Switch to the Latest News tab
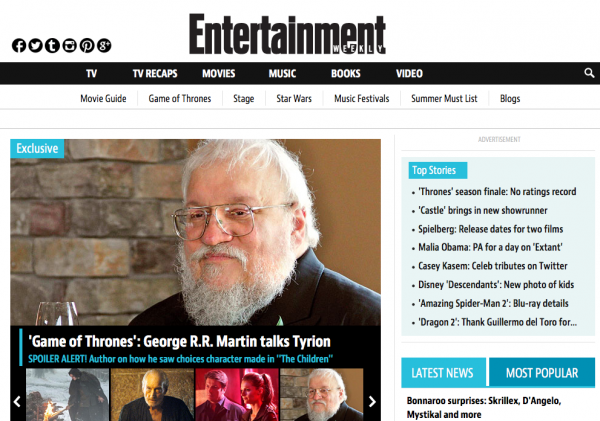Image resolution: width=600 pixels, height=421 pixels. tap(443, 372)
